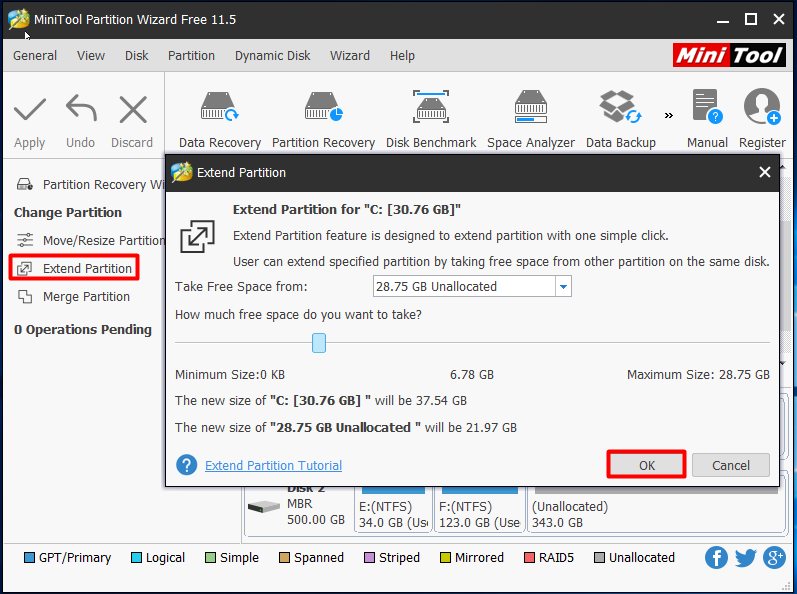The height and width of the screenshot is (594, 797).
Task: Click the Register user icon
Action: click(762, 107)
